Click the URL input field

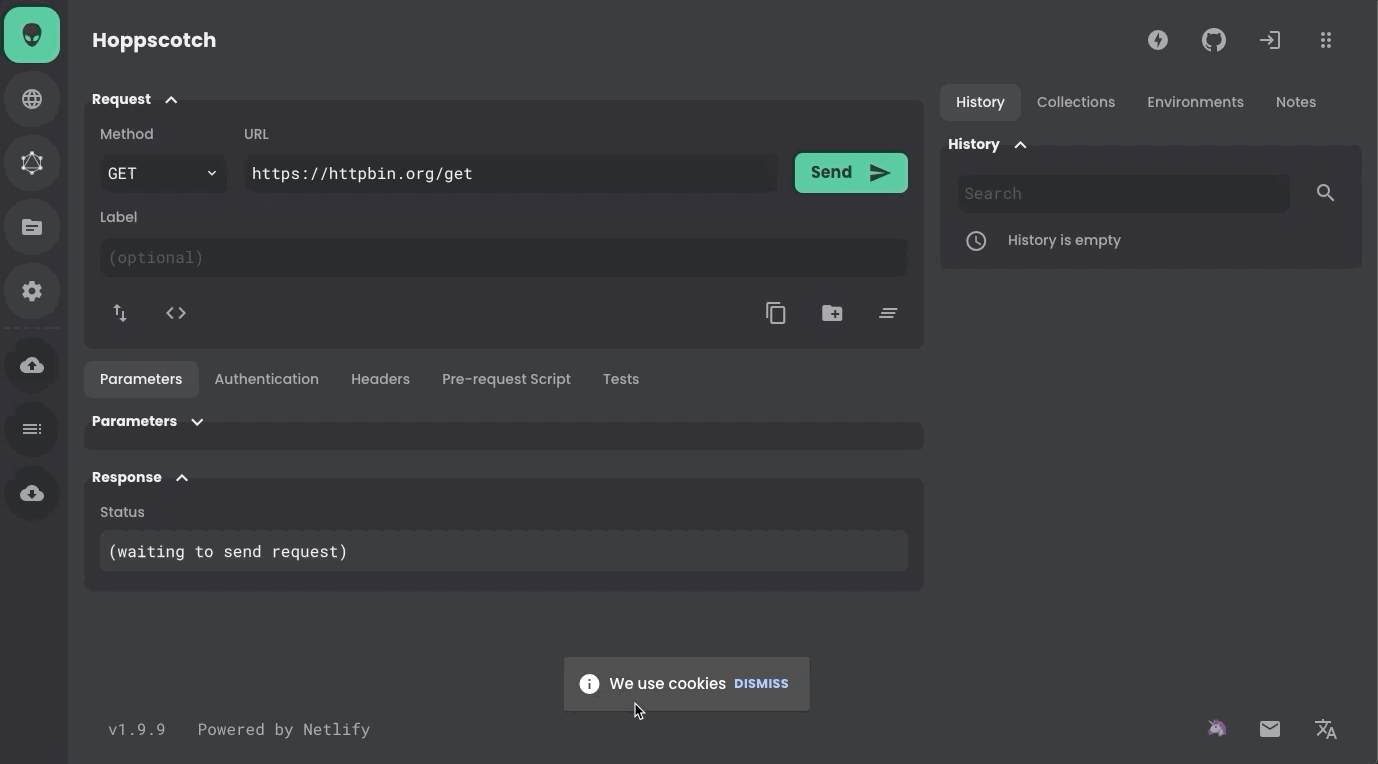[511, 173]
